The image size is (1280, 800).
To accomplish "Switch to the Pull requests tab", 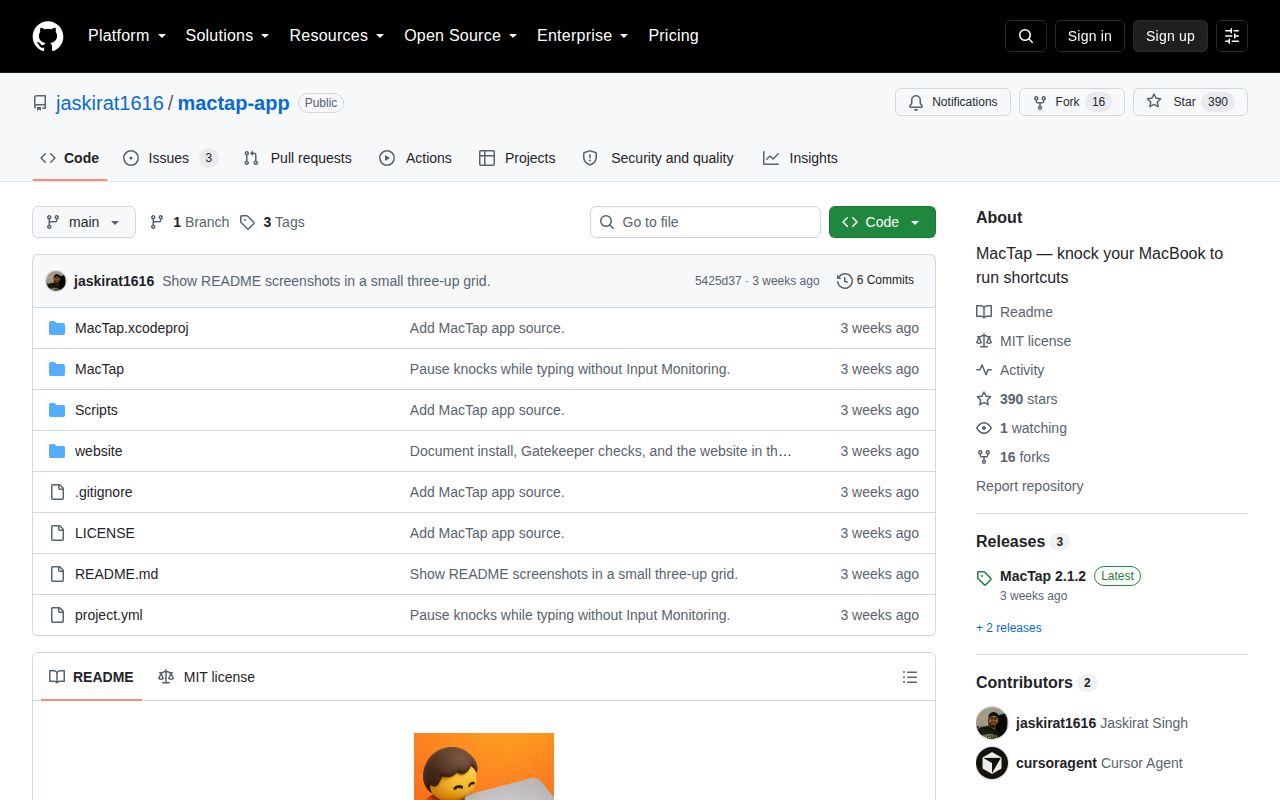I will coord(298,158).
